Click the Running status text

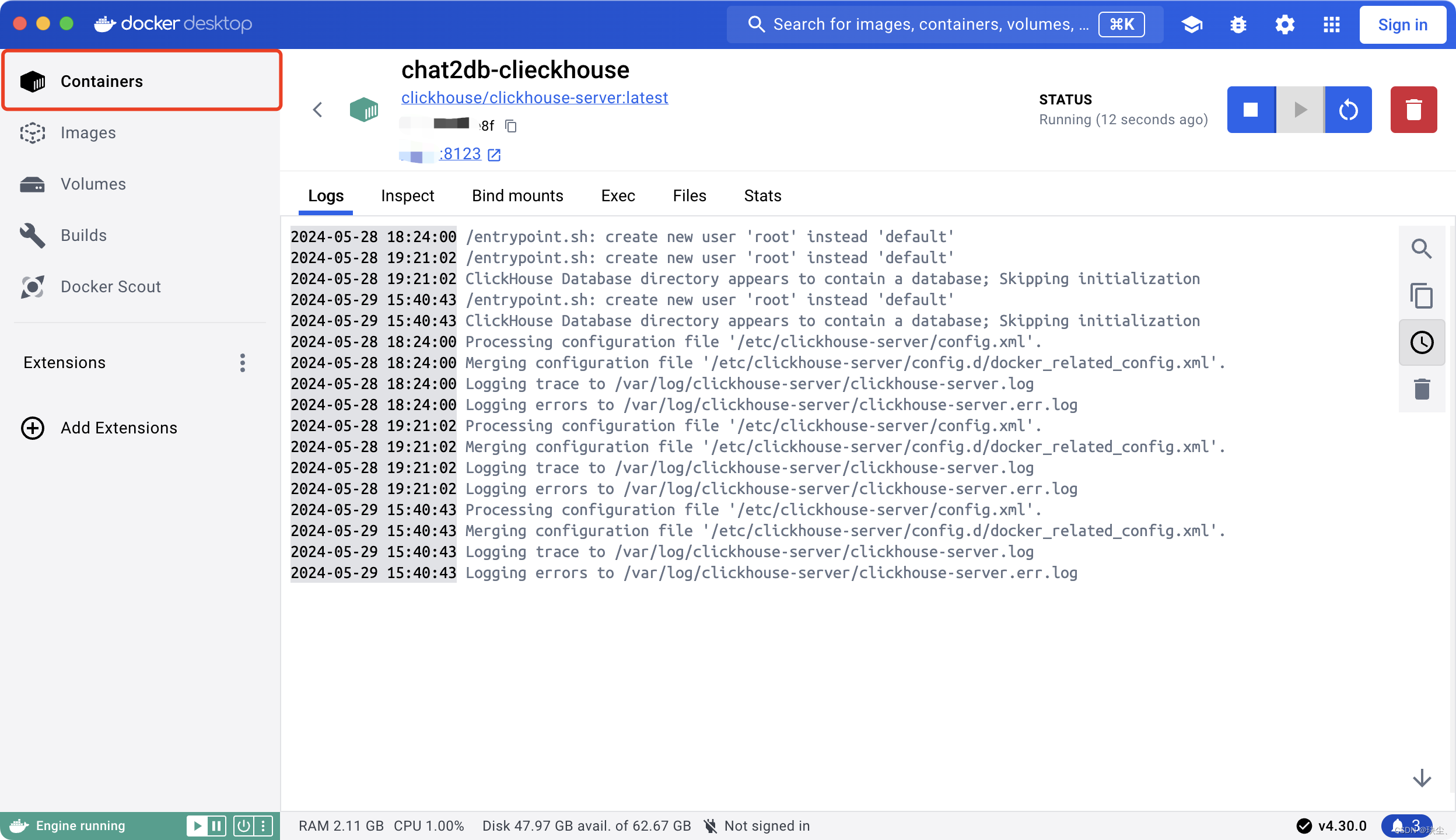pyautogui.click(x=1123, y=120)
